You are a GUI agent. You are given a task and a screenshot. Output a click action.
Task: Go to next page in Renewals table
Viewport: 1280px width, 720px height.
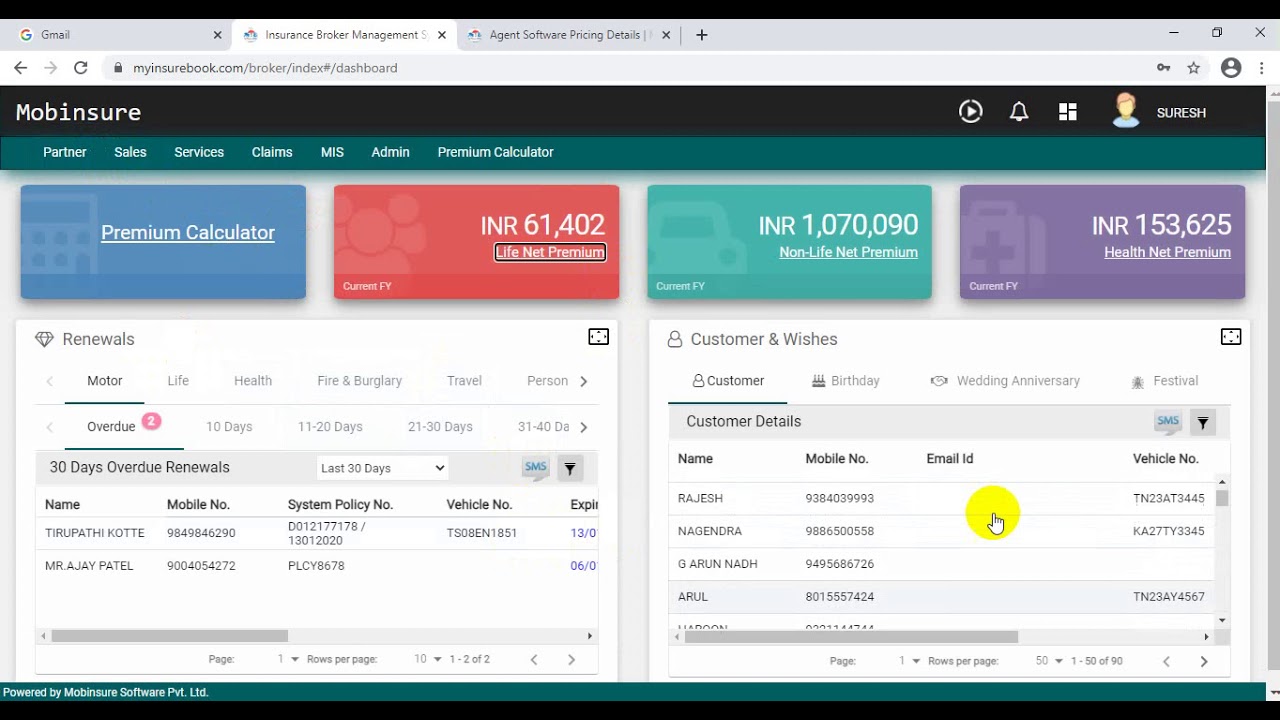tap(571, 659)
